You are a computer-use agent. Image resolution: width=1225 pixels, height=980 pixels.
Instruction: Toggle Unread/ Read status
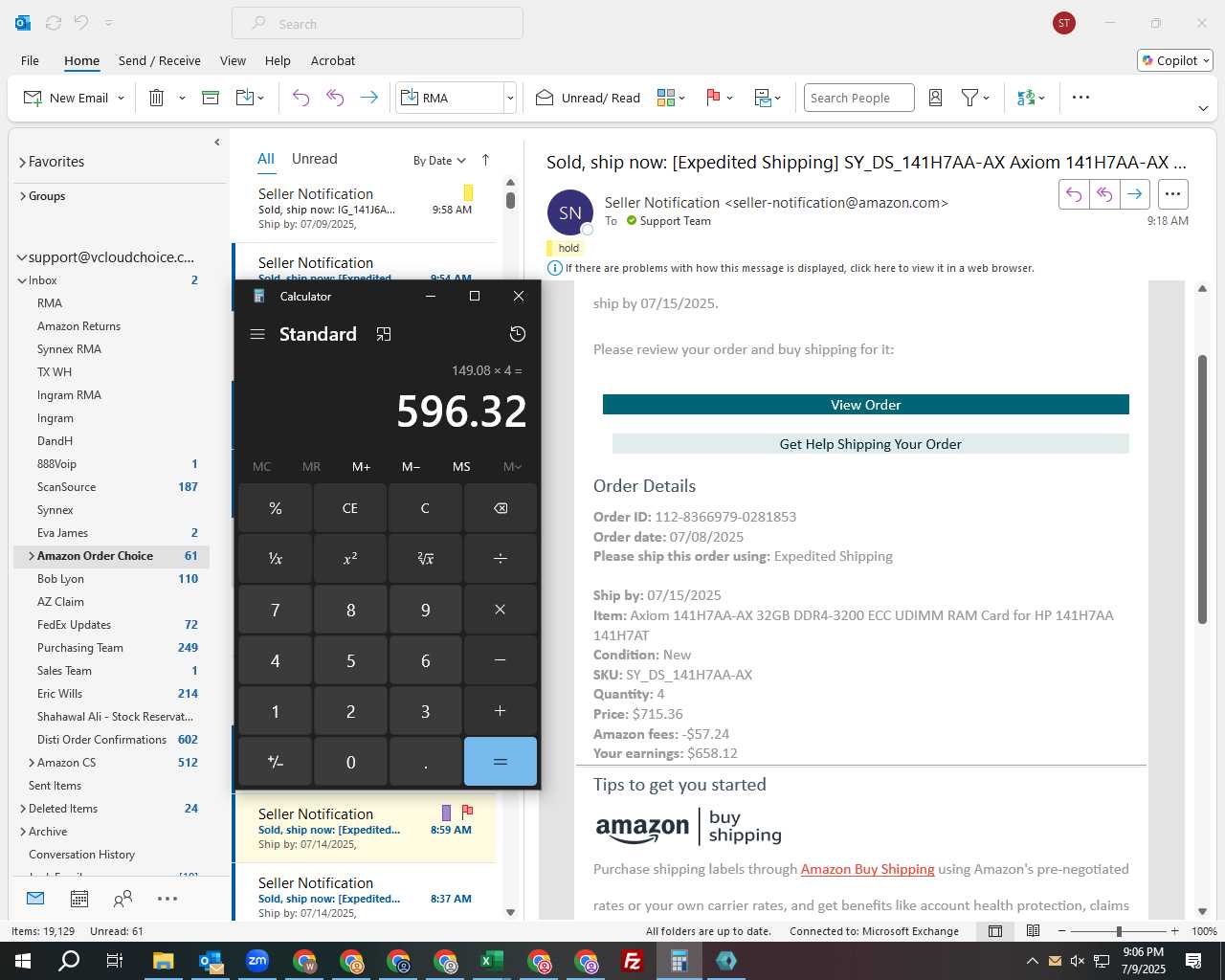tap(588, 98)
